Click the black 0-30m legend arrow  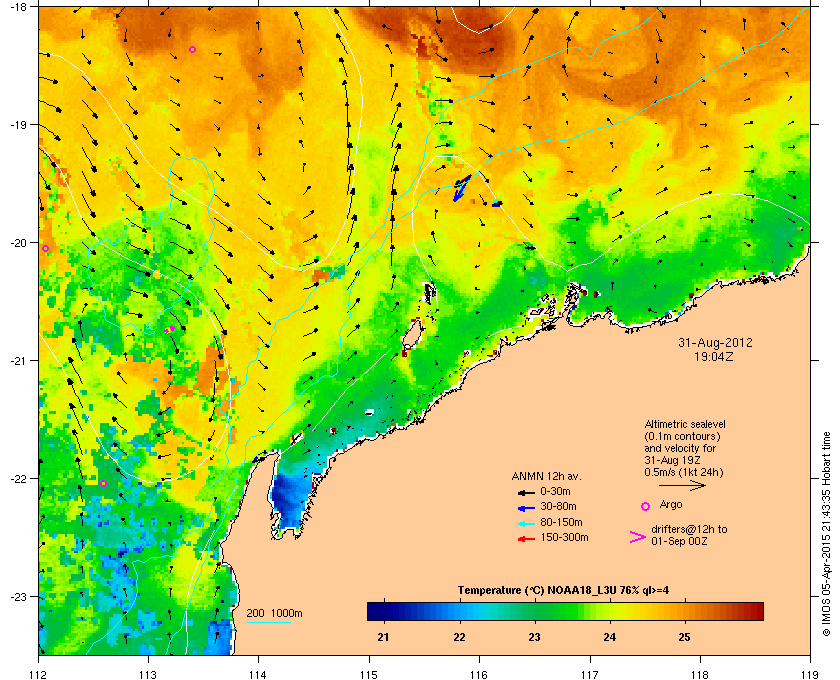(x=526, y=492)
